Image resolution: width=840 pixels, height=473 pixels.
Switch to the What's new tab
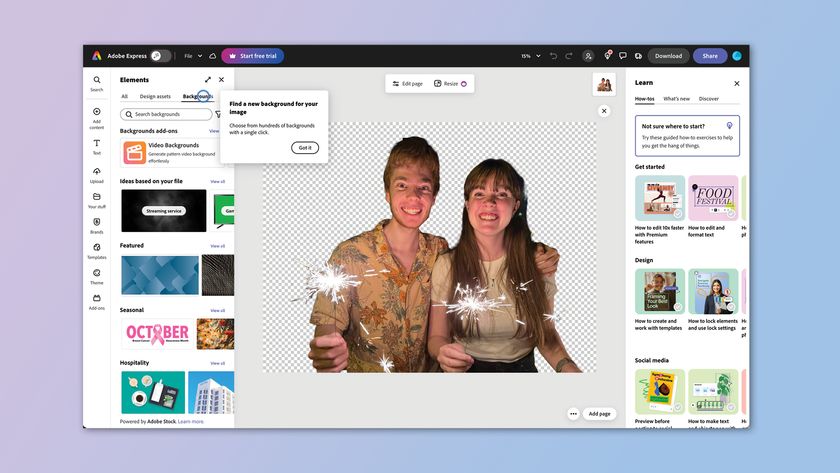click(677, 99)
